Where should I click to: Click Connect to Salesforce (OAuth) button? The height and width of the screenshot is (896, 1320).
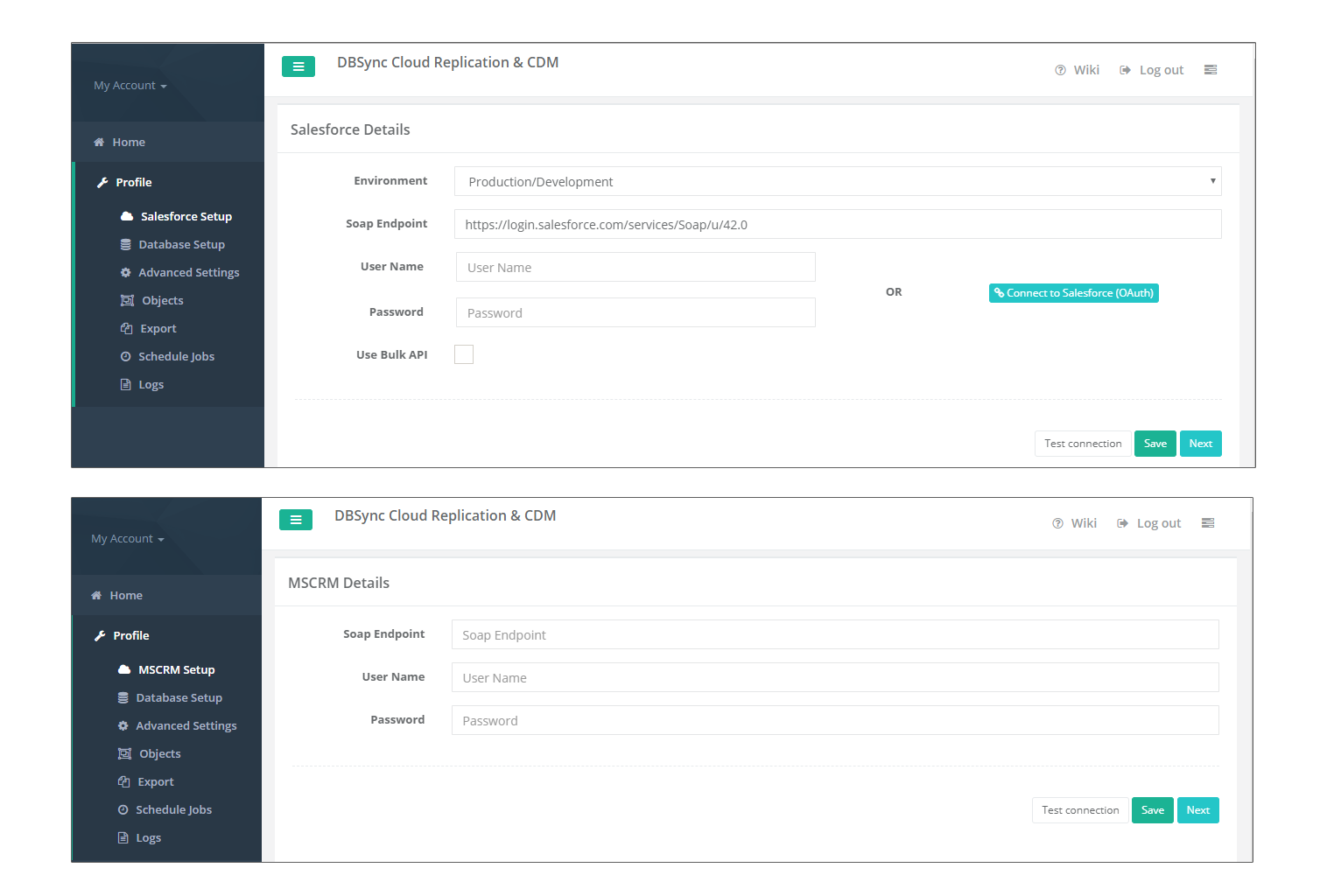(1073, 293)
